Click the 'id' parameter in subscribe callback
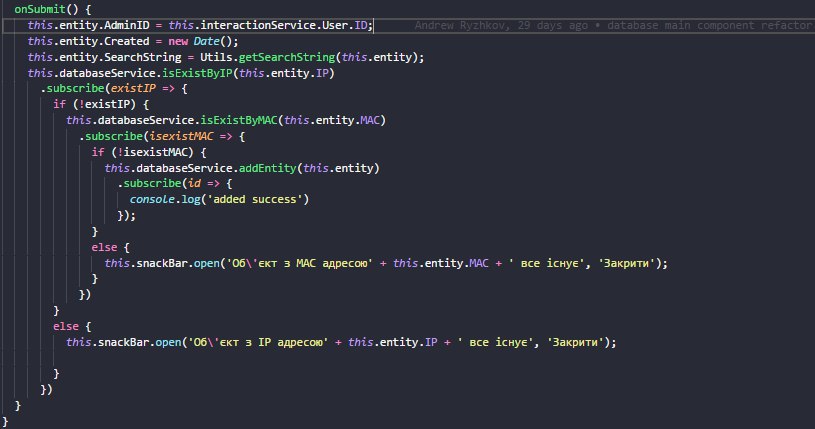This screenshot has width=815, height=429. [x=194, y=184]
